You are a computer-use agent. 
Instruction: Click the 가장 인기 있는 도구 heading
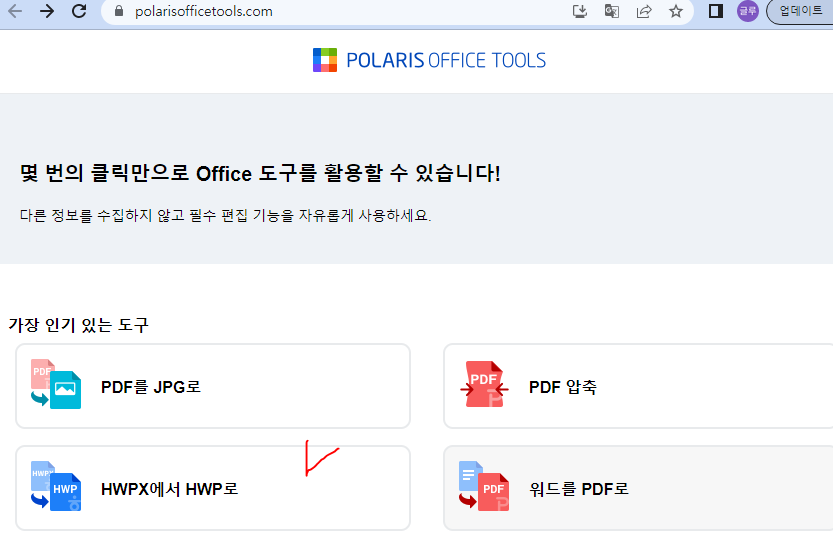click(79, 325)
